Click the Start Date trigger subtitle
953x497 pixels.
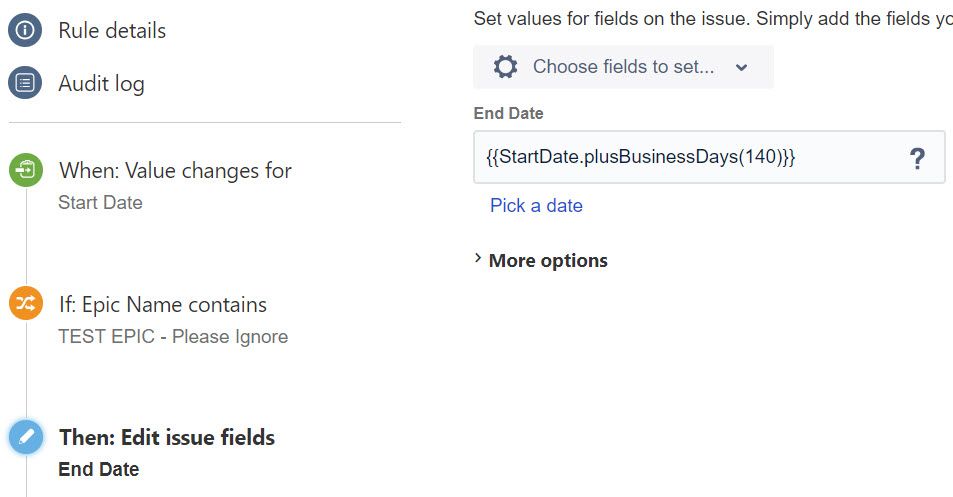pyautogui.click(x=100, y=202)
